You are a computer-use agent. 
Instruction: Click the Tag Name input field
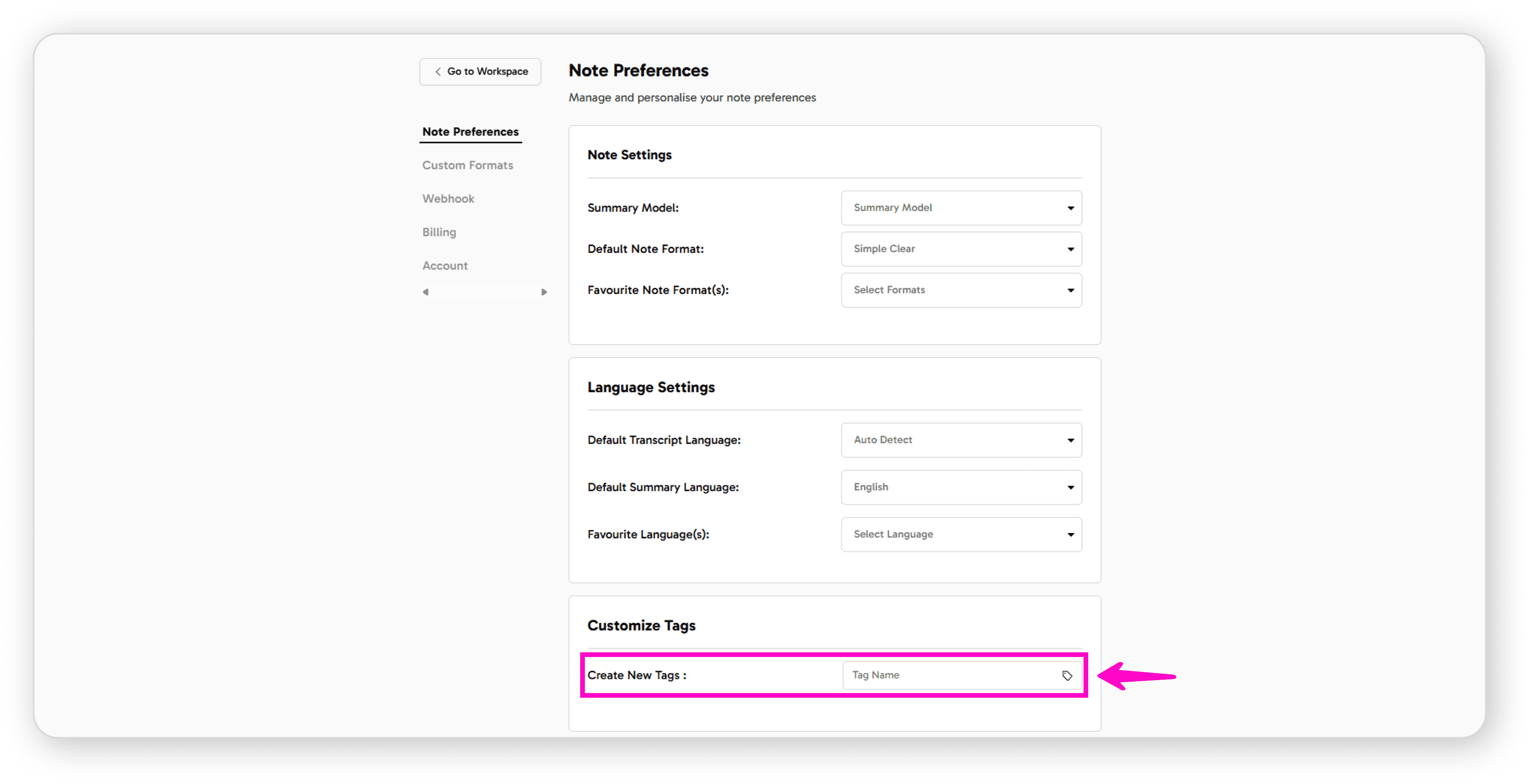[x=940, y=675]
